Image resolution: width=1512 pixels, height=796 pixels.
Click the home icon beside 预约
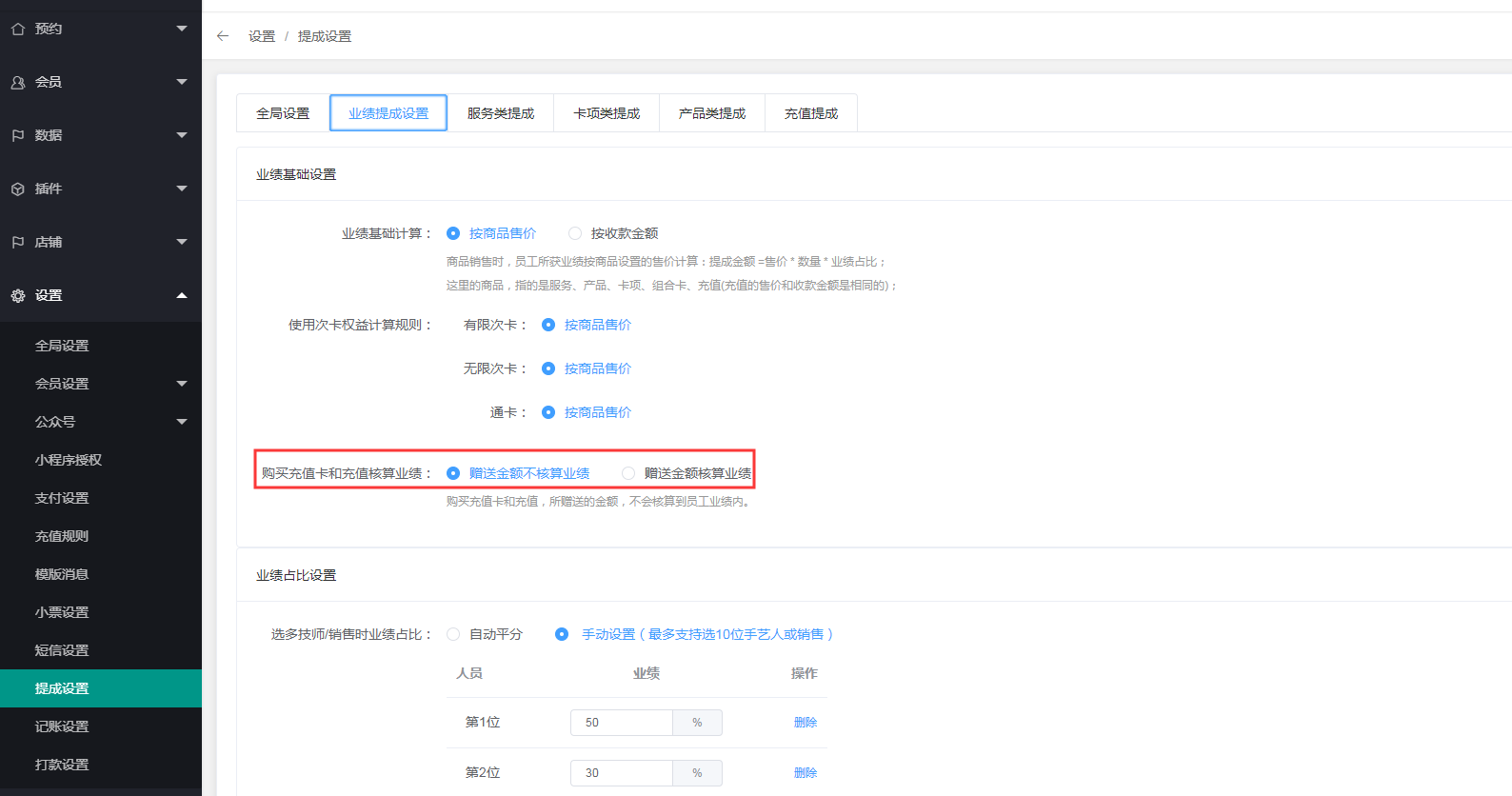(18, 29)
